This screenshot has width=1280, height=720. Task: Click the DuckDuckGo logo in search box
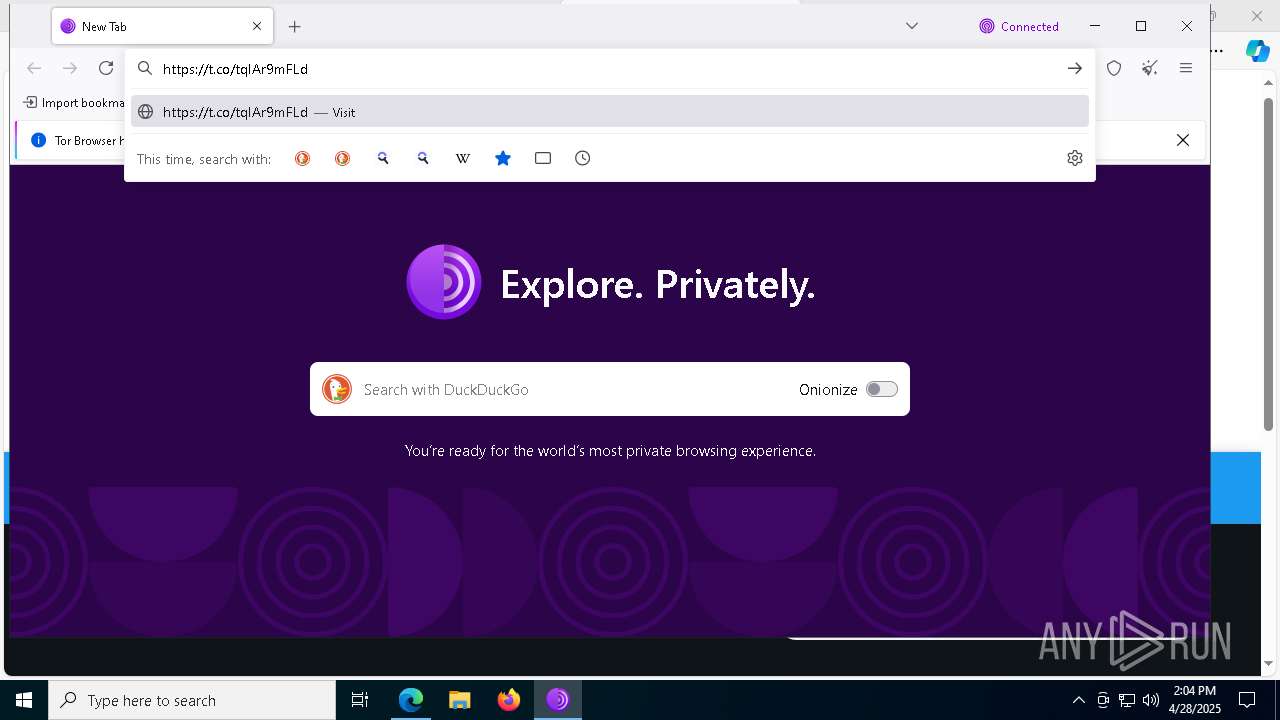[337, 389]
